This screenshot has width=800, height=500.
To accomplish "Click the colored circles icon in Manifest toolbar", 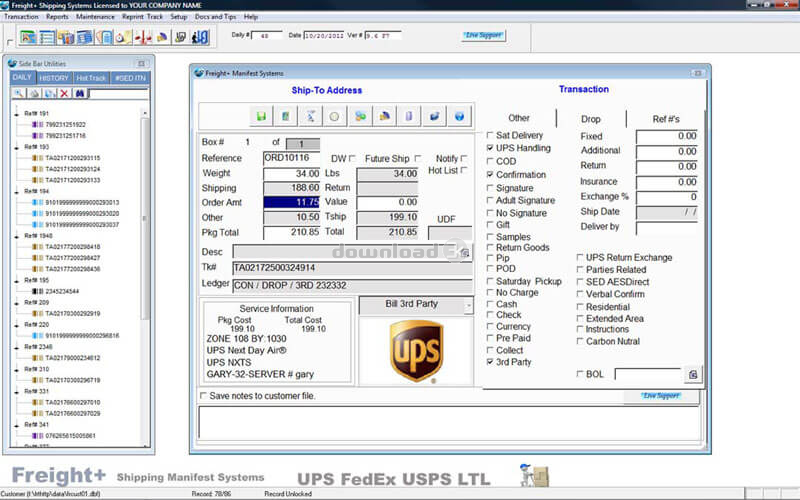I will pos(360,116).
